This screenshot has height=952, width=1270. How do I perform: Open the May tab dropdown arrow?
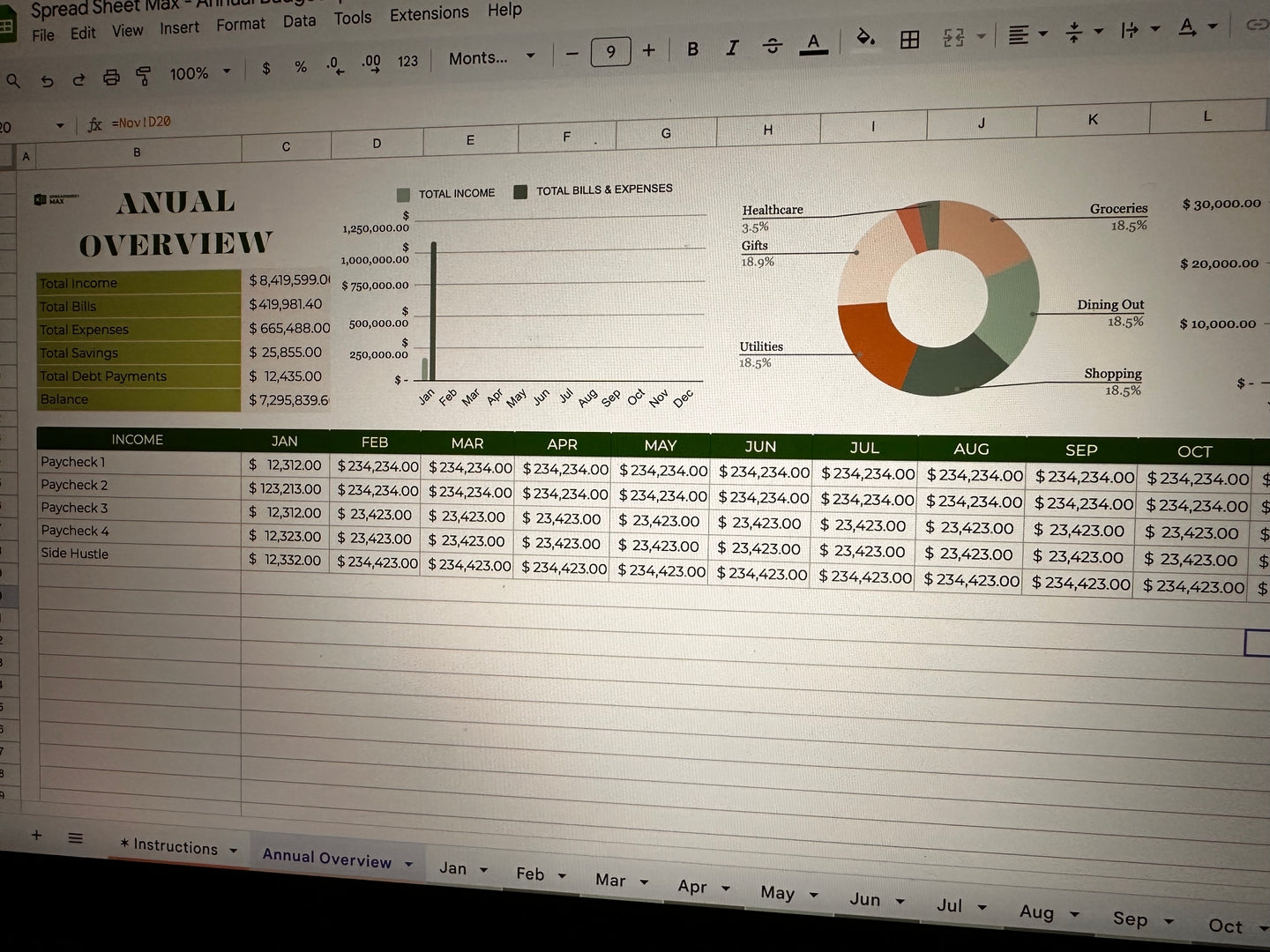[x=813, y=896]
